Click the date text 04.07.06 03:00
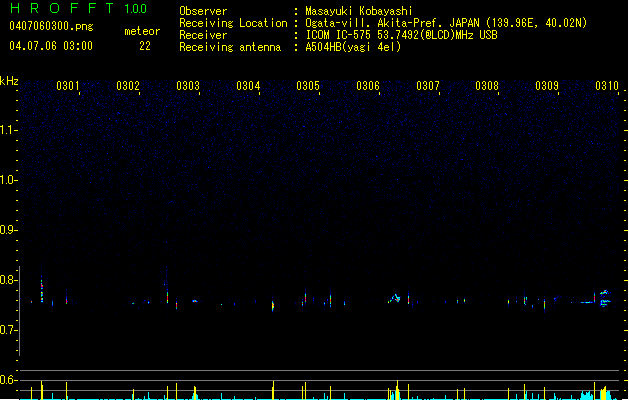 [x=51, y=46]
